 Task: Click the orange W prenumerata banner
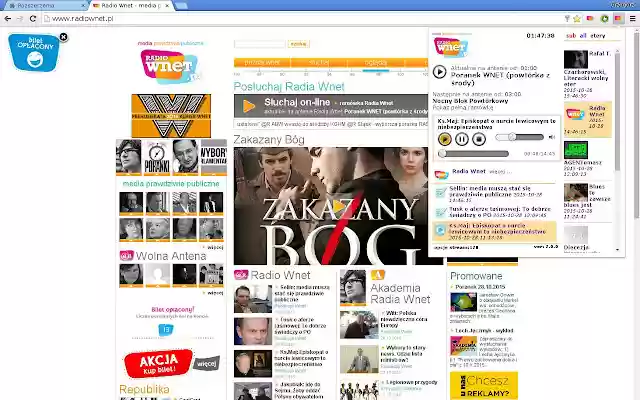[171, 116]
